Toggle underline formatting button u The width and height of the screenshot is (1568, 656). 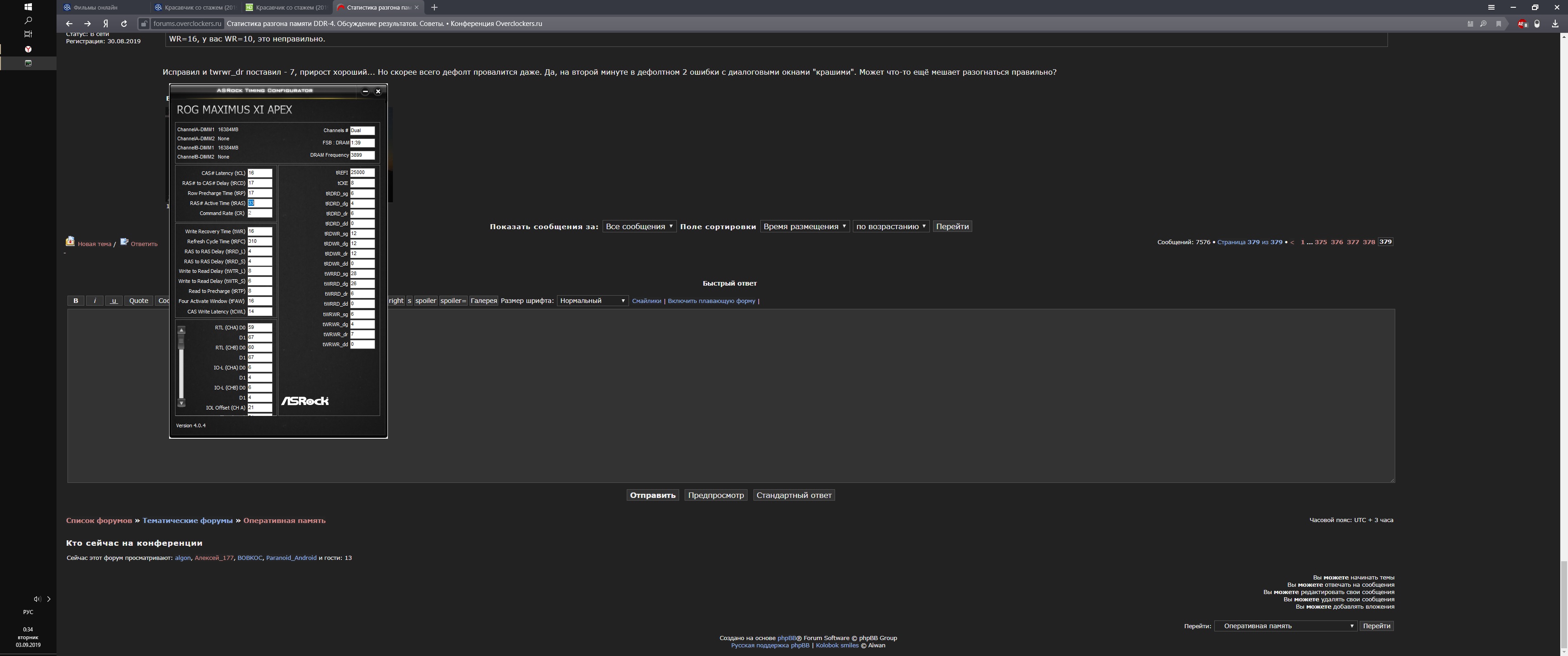click(114, 301)
